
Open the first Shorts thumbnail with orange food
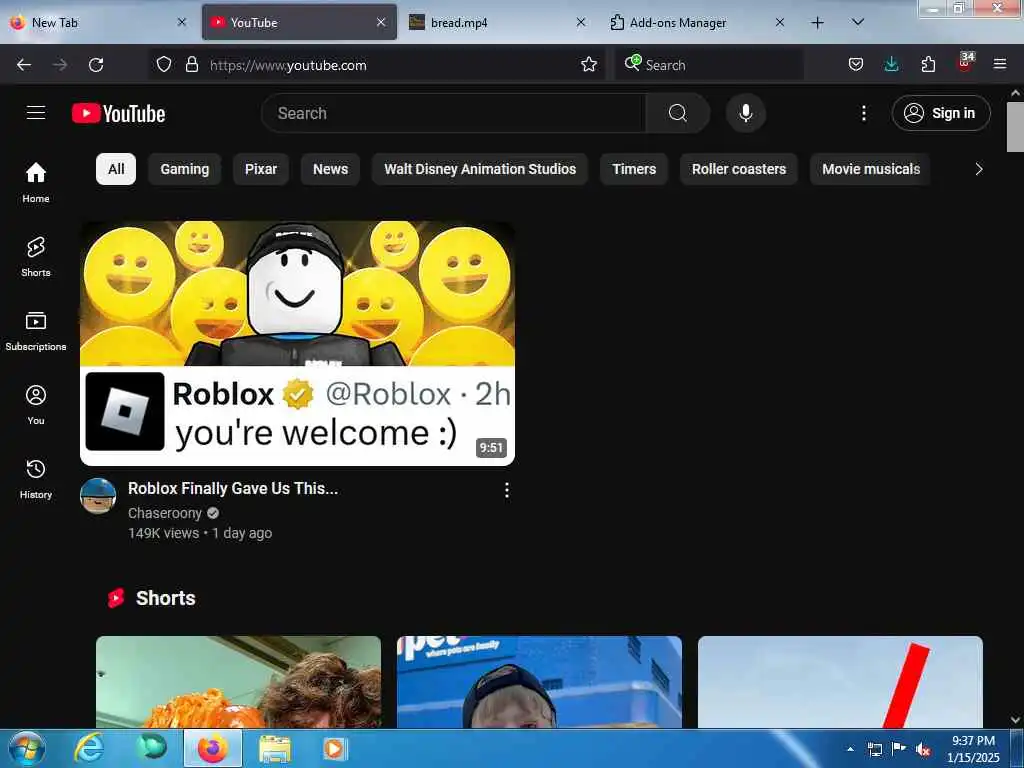(x=238, y=682)
